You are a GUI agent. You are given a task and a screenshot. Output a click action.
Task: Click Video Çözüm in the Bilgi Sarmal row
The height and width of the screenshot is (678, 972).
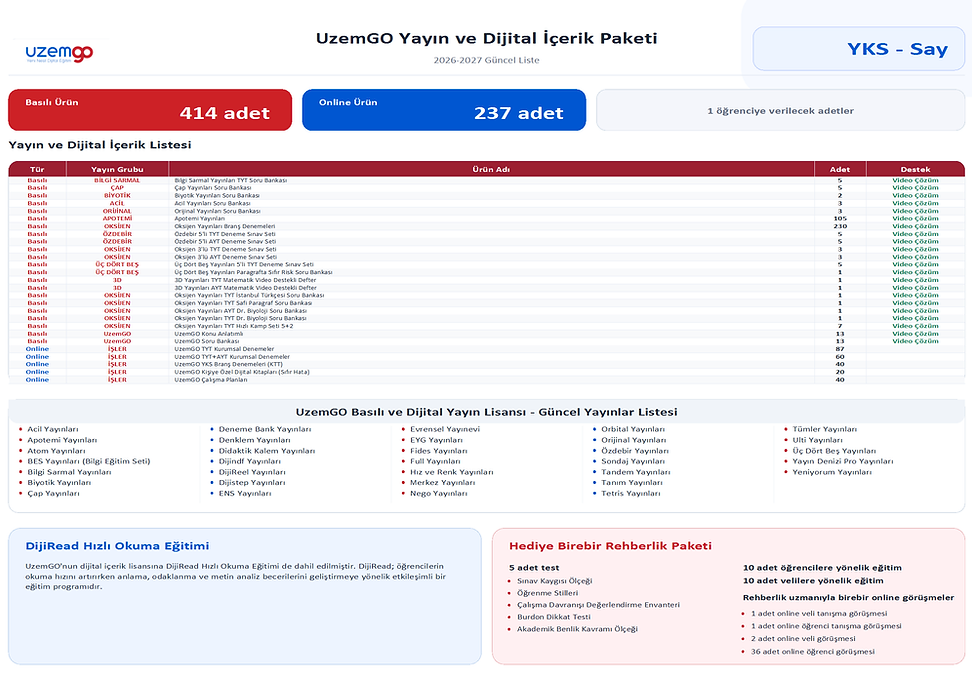pos(916,180)
